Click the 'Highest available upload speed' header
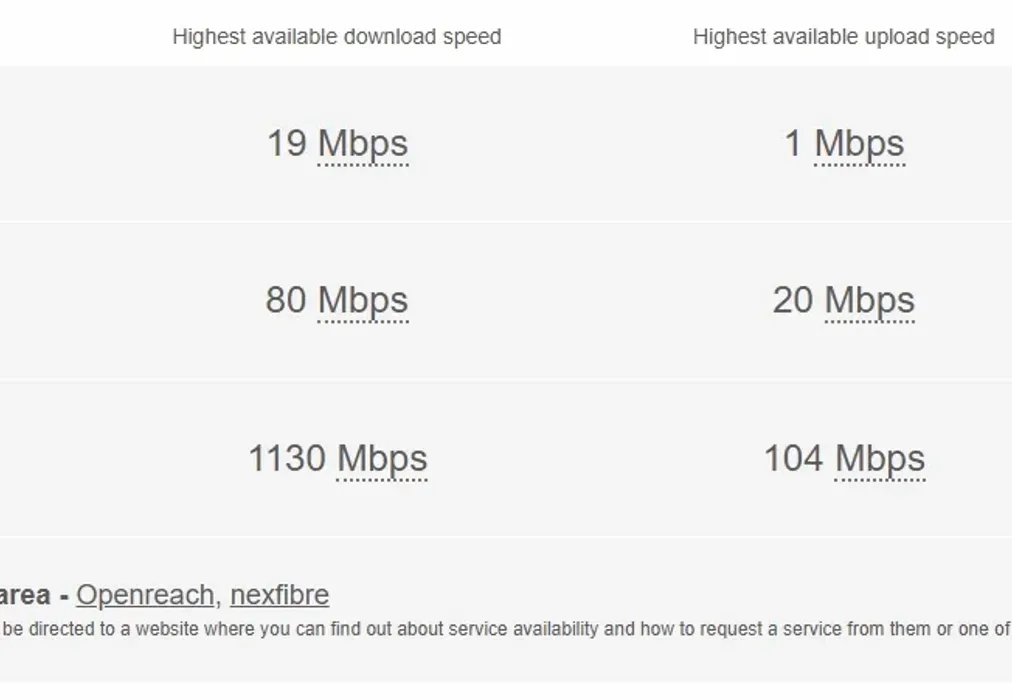Viewport: 1012px width, 700px height. coord(844,37)
